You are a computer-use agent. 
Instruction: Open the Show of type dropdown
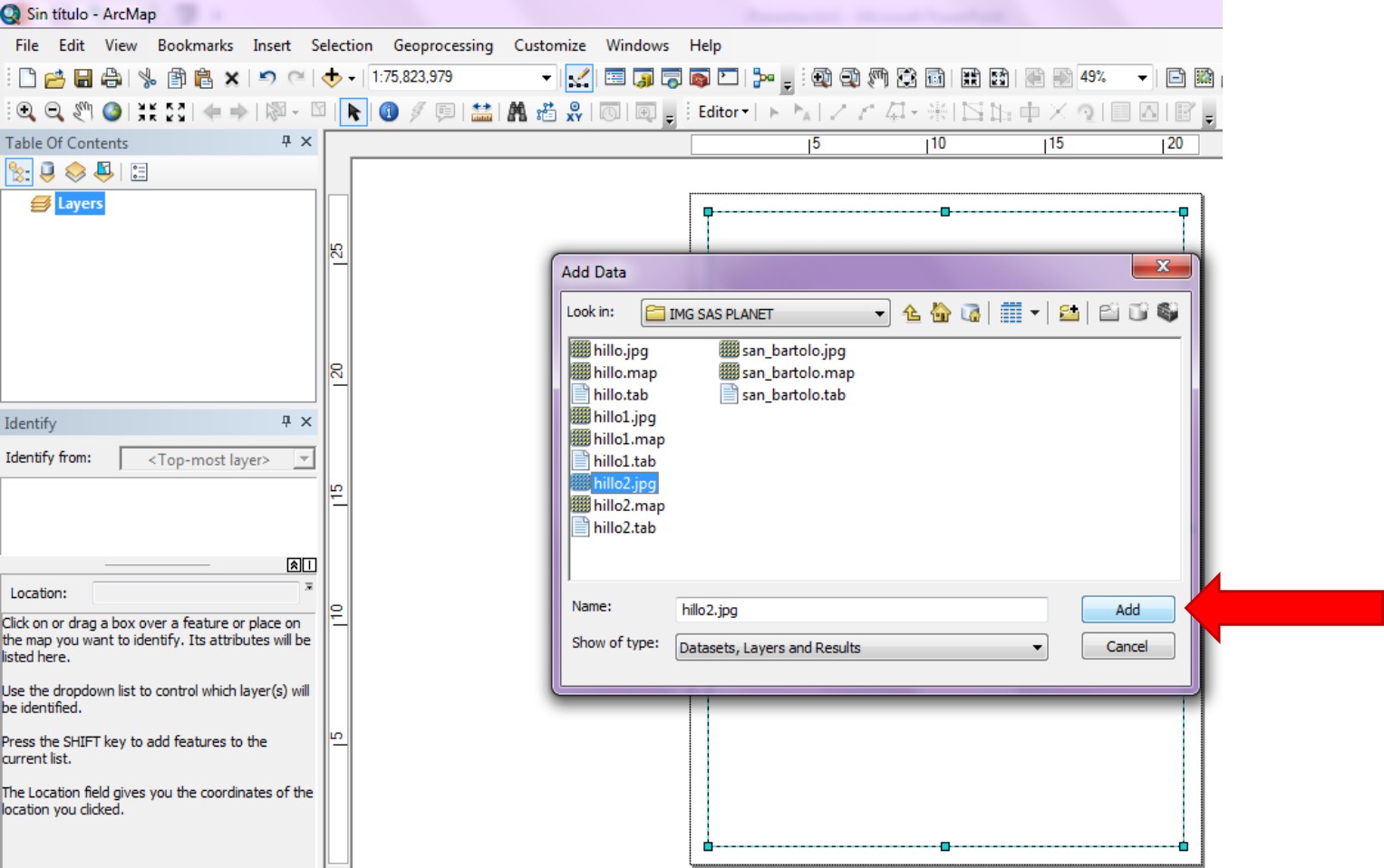click(x=1037, y=647)
